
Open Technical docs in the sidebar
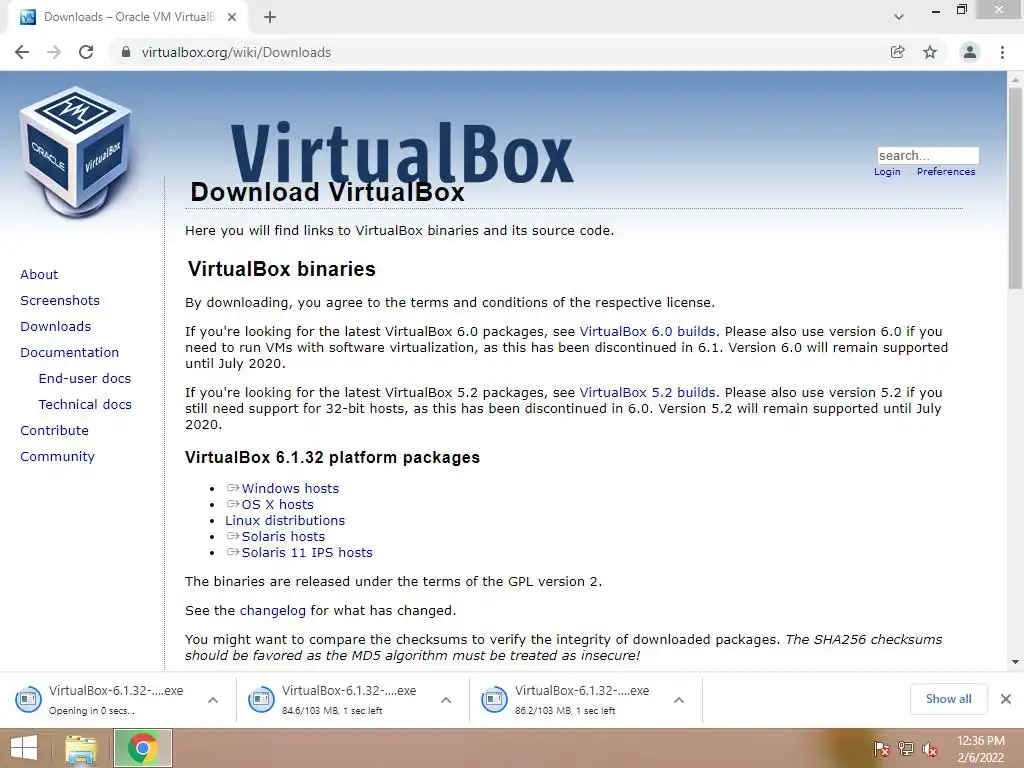(85, 405)
